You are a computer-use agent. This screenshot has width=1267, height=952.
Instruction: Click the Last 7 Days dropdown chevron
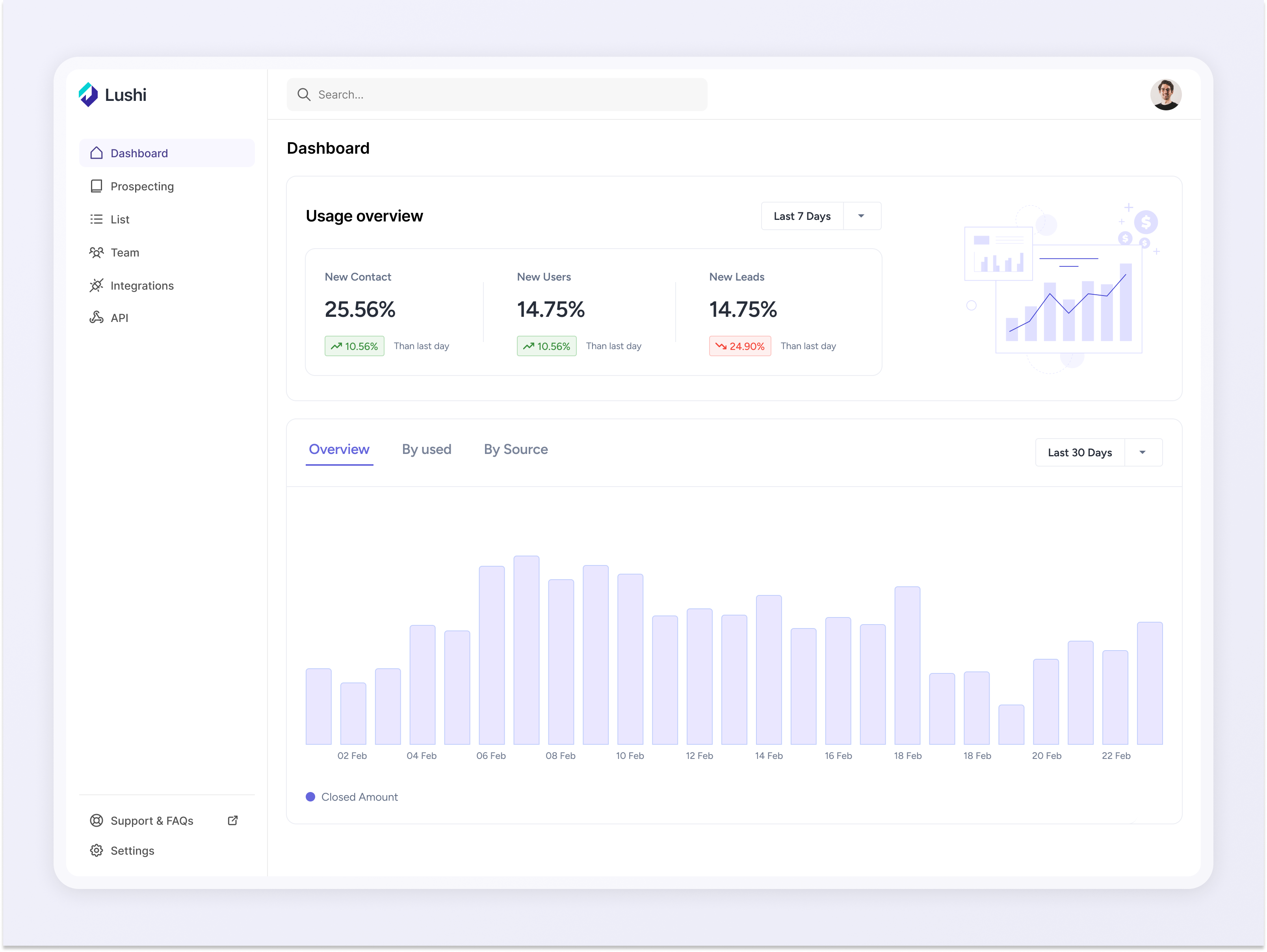(861, 216)
